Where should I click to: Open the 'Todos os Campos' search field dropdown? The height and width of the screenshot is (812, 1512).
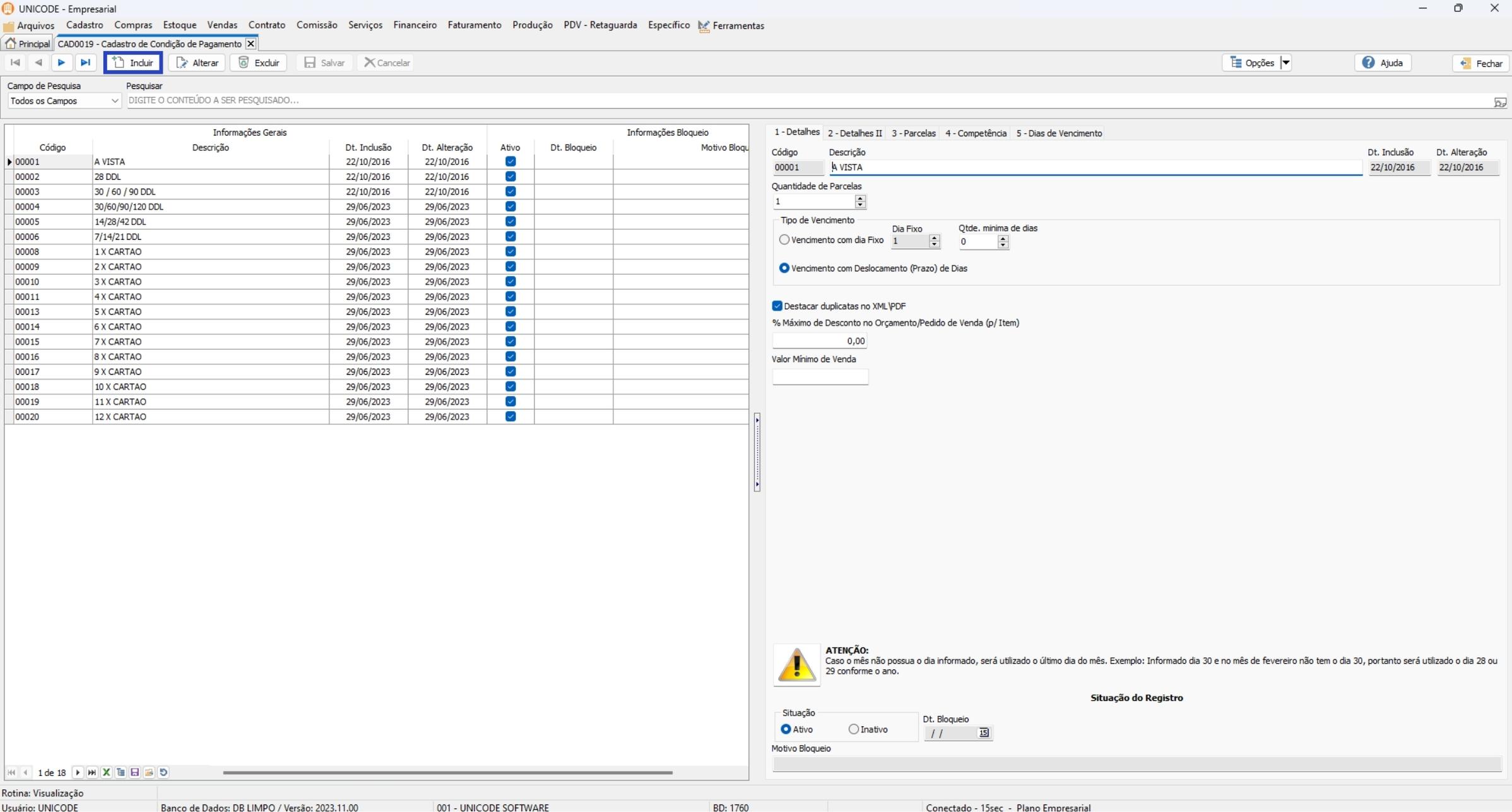click(x=114, y=101)
